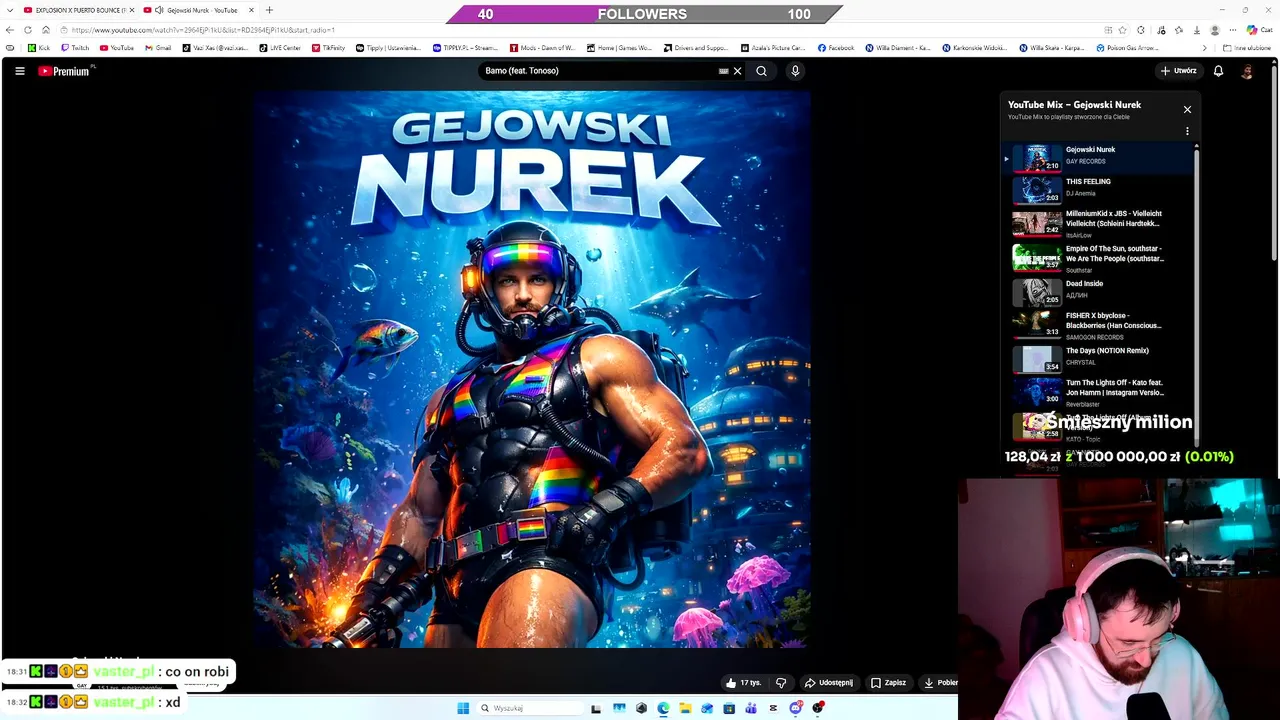The image size is (1280, 720).
Task: Click the Gejowski Nurek video cover
Action: click(x=531, y=370)
